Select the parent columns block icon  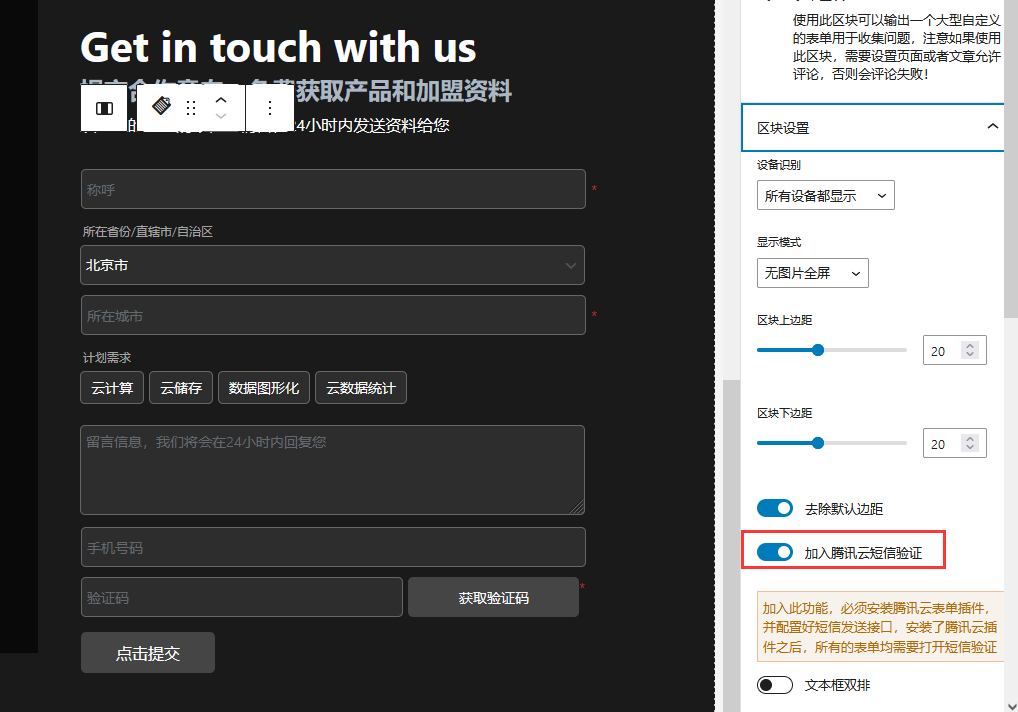pos(104,108)
